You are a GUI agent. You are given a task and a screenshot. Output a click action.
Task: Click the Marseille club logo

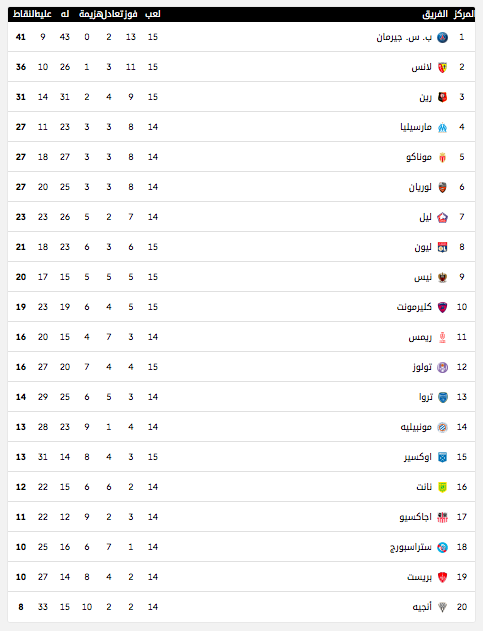(x=442, y=127)
